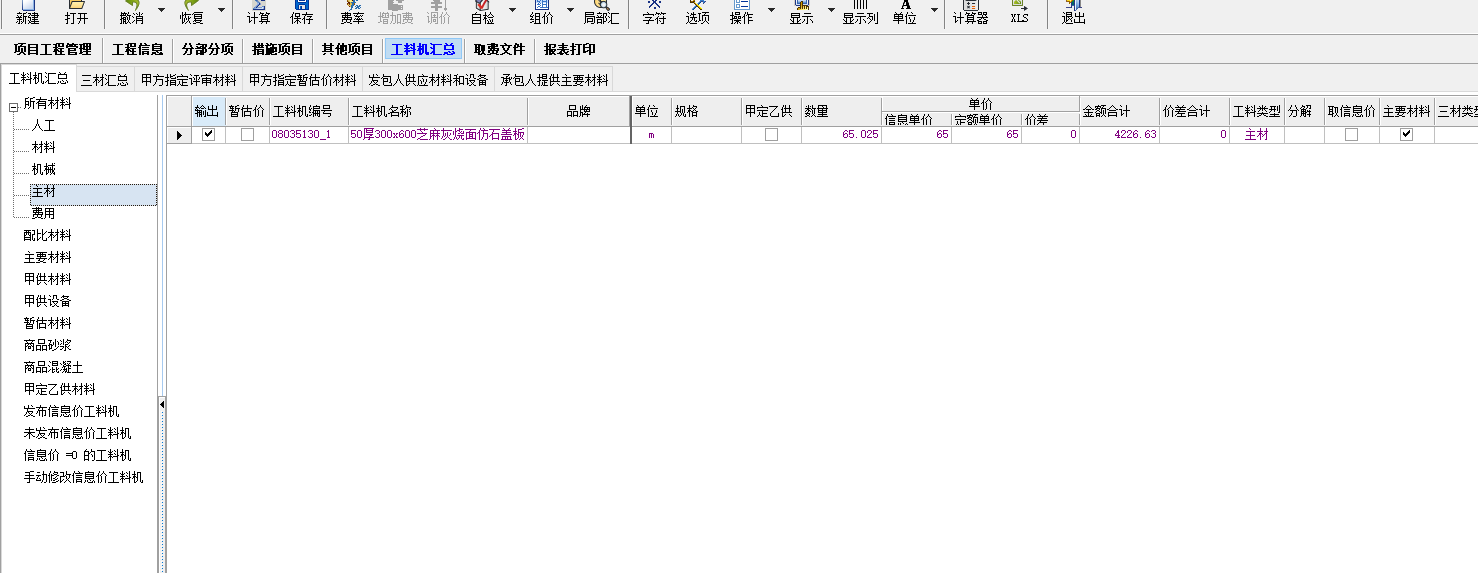Click the 操作 (Operations) toolbar button

point(742,13)
